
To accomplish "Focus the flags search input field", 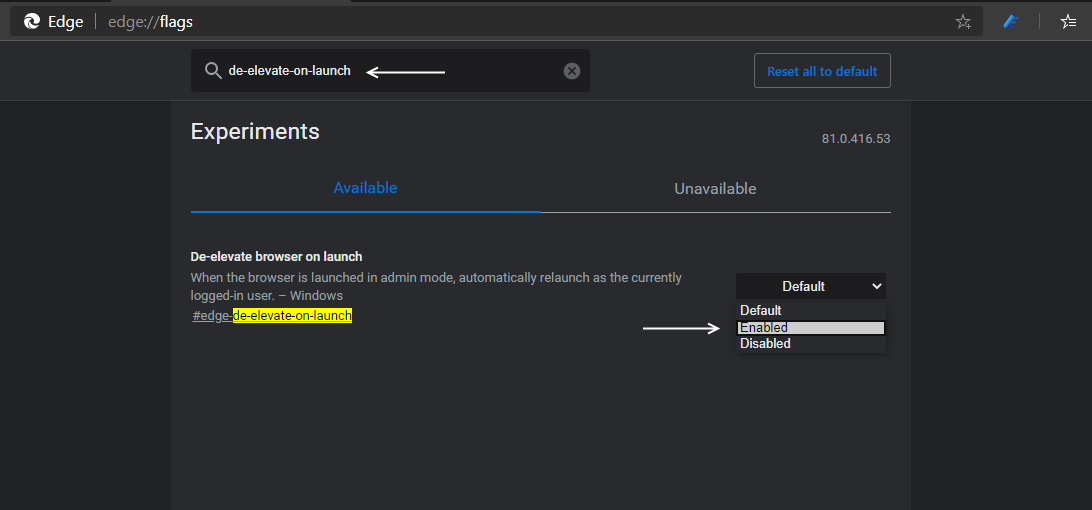I will tap(390, 70).
